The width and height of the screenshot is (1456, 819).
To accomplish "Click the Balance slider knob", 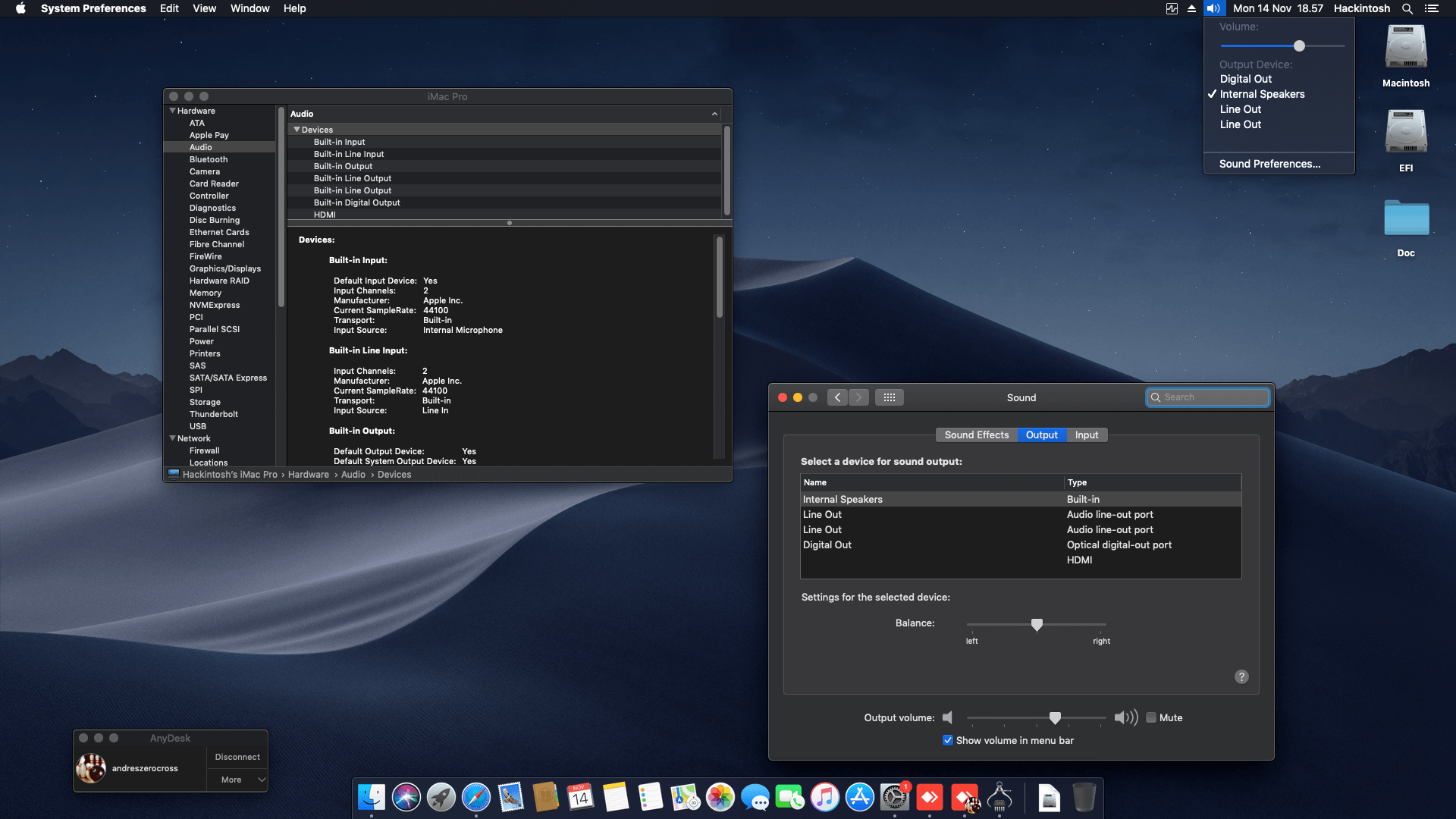I will tap(1037, 625).
